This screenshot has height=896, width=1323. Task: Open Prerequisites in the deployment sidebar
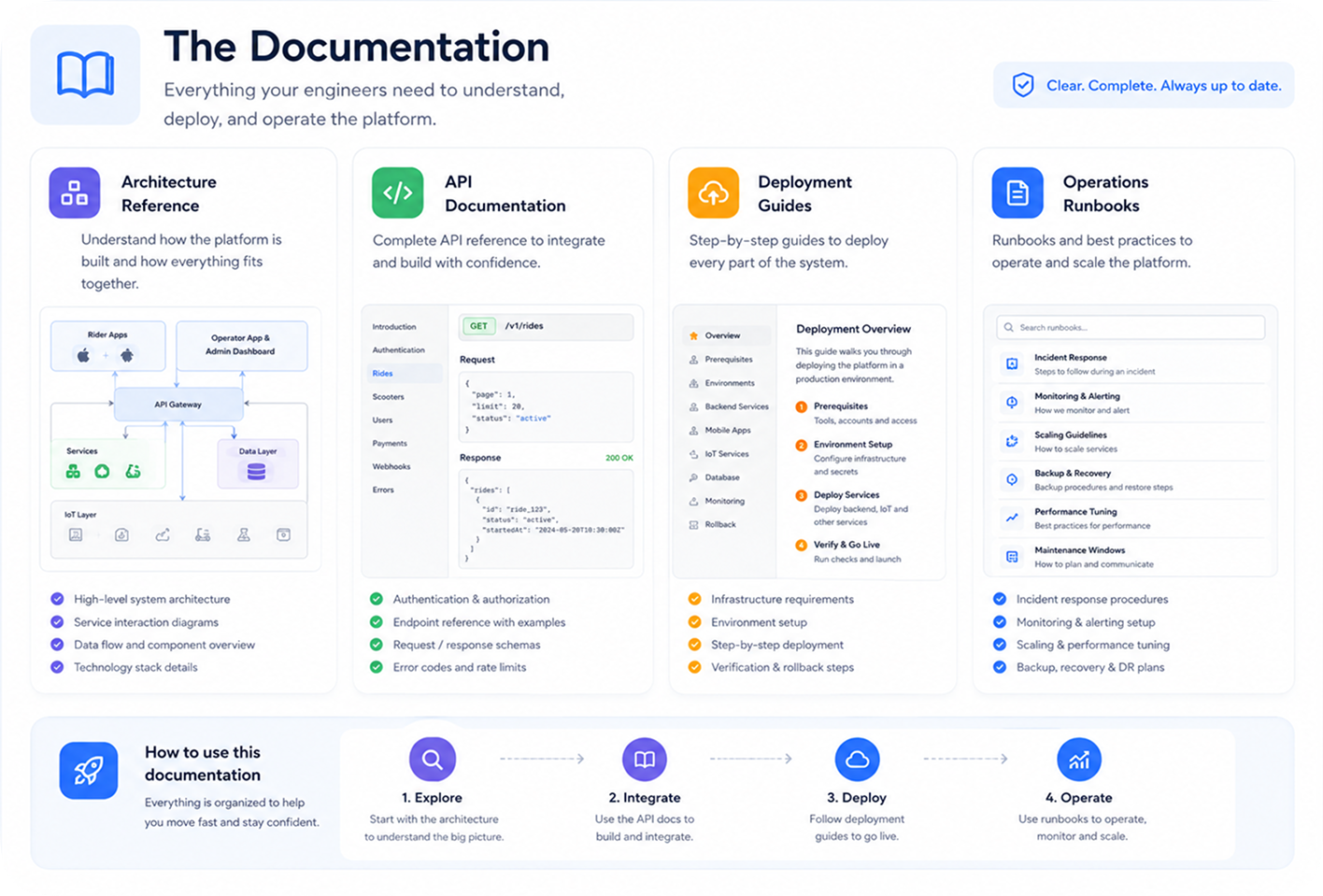point(729,360)
